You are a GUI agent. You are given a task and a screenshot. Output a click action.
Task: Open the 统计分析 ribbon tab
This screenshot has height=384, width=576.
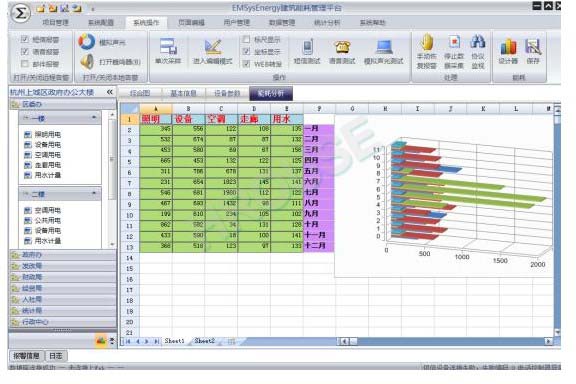(327, 23)
